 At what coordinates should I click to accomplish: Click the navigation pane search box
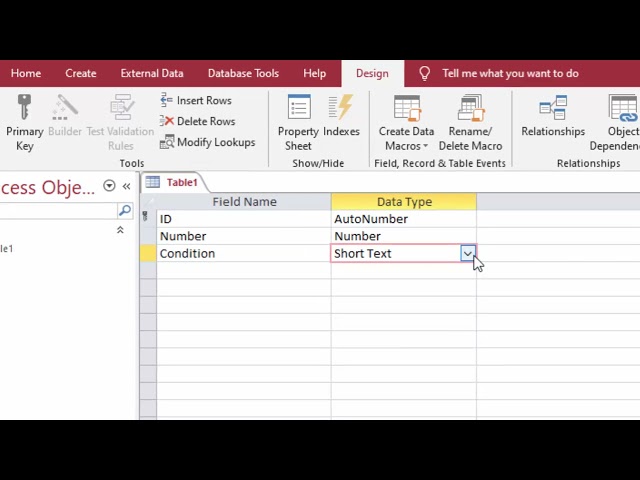[x=58, y=211]
